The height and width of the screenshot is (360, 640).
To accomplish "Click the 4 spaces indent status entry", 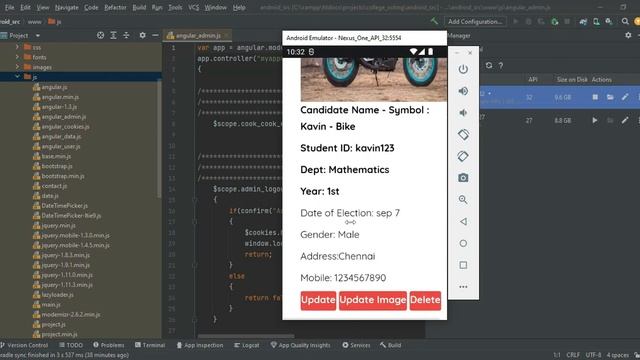I will click(x=617, y=355).
